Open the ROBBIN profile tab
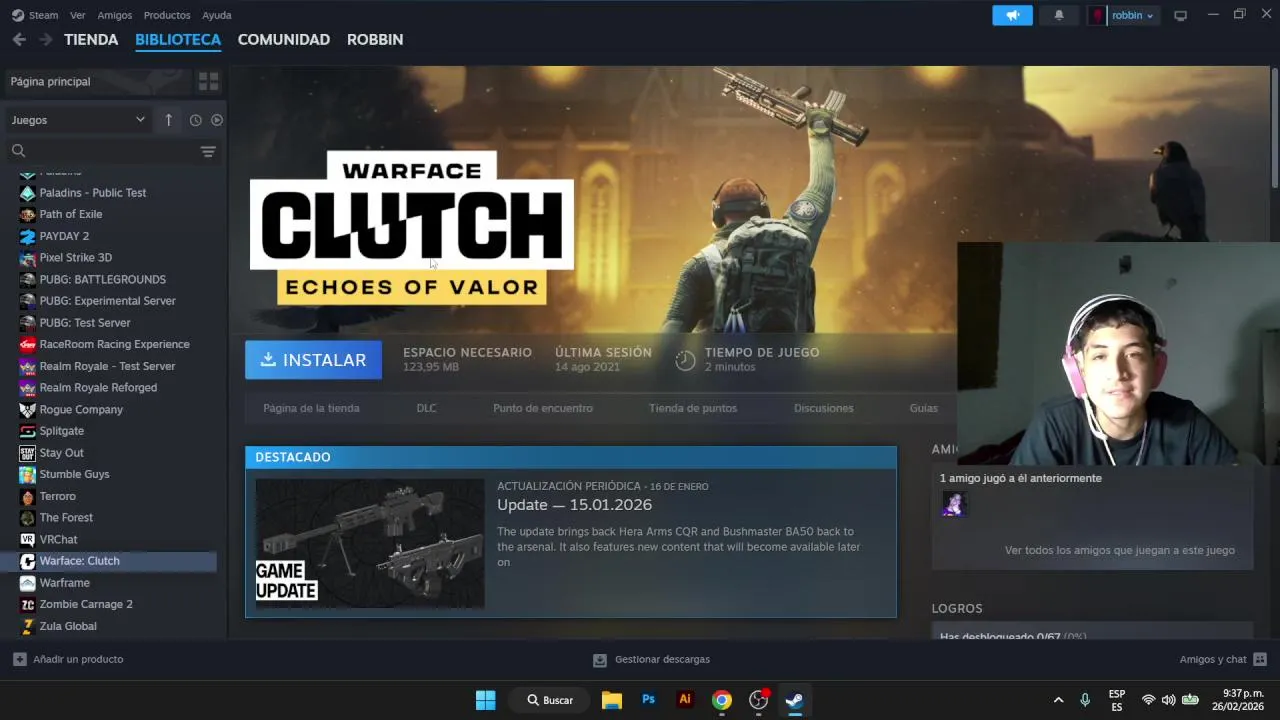This screenshot has width=1280, height=720. [x=375, y=39]
